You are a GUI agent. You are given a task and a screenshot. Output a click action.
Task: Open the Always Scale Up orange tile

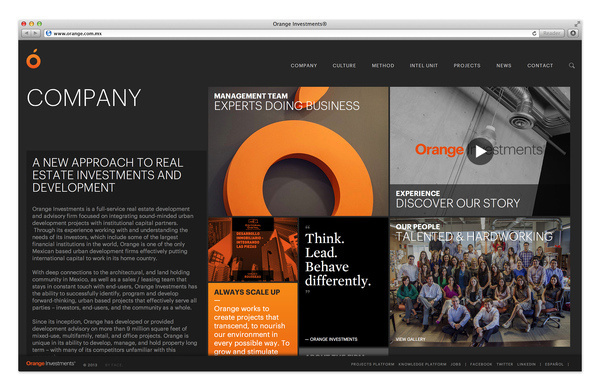(253, 319)
